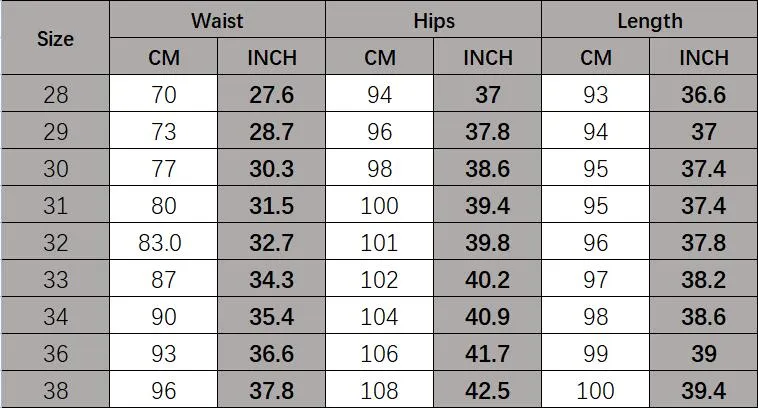Viewport: 758px width, 408px height.
Task: Click size 28 row label
Action: pos(55,93)
